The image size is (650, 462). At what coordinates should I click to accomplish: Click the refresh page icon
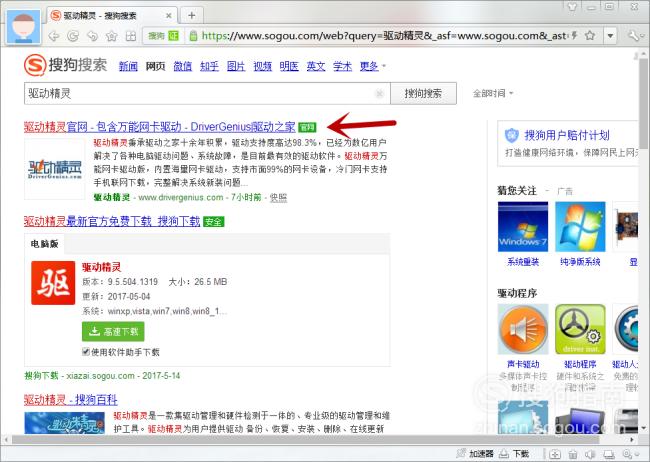pyautogui.click(x=73, y=36)
